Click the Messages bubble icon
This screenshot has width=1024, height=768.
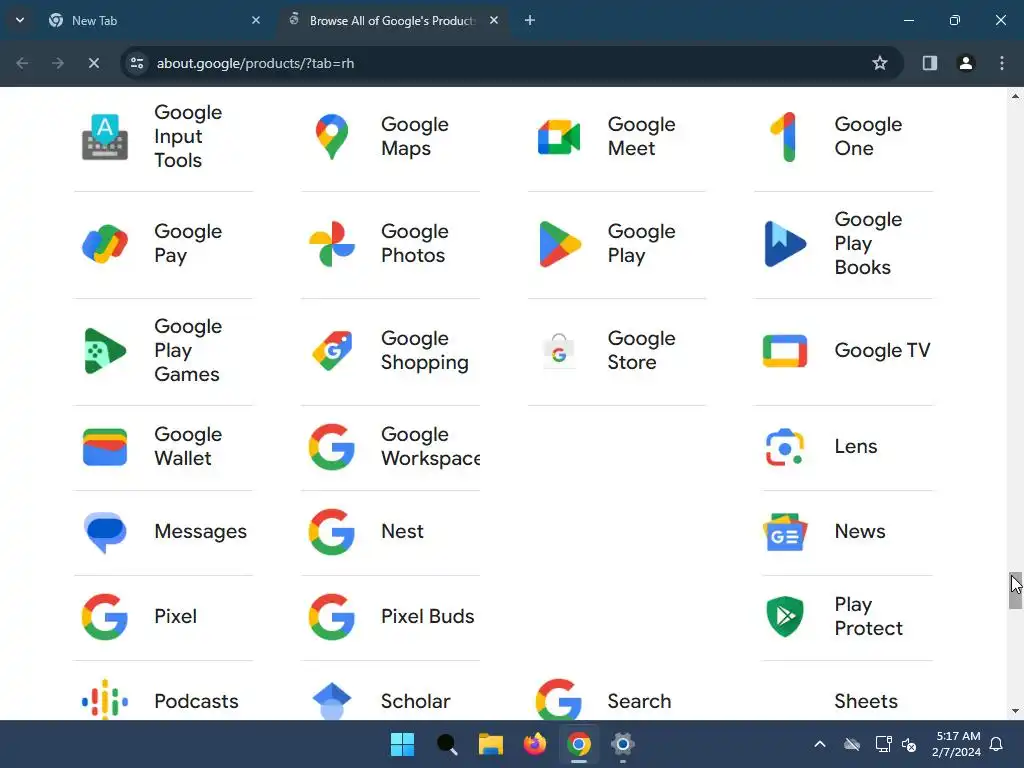tap(104, 532)
